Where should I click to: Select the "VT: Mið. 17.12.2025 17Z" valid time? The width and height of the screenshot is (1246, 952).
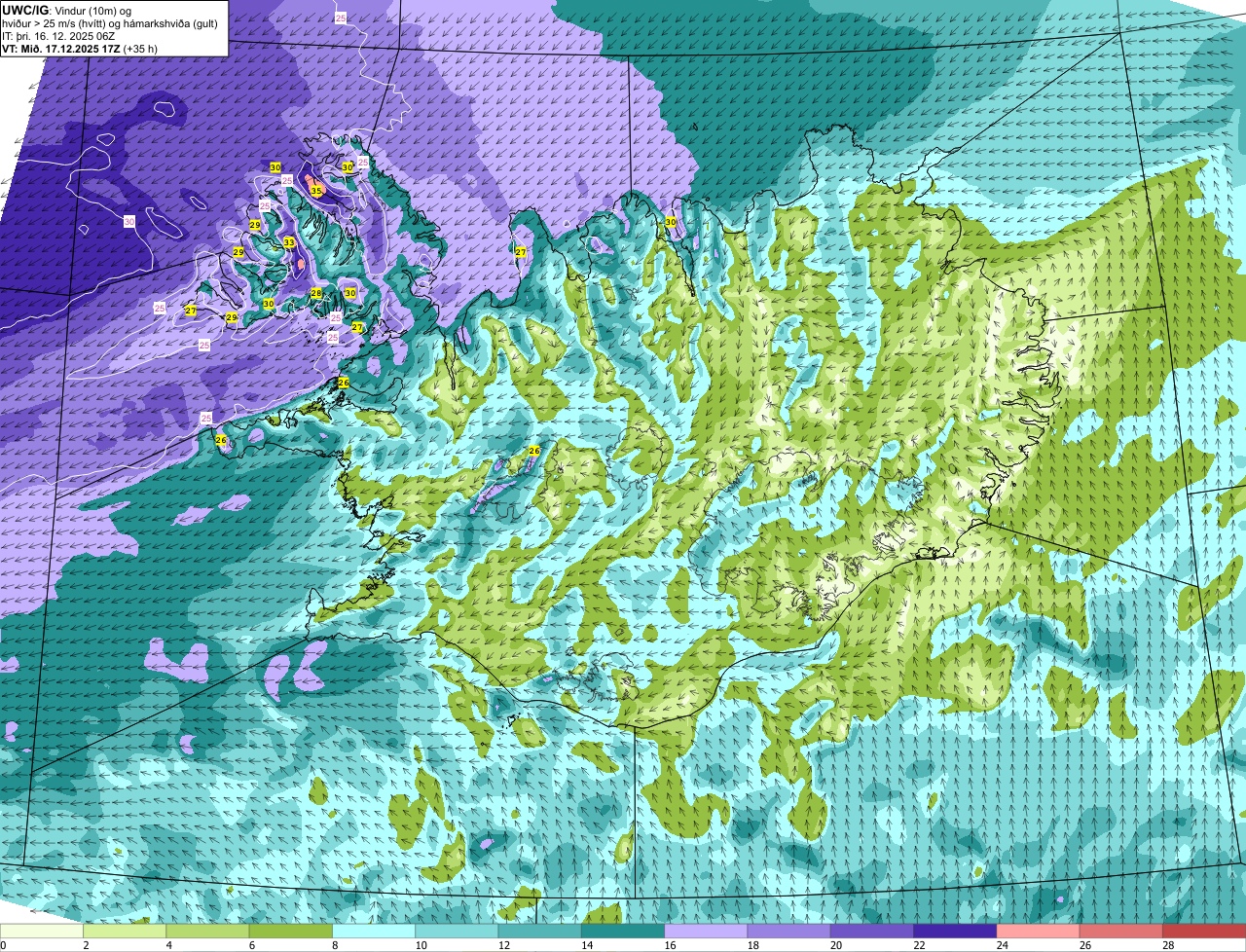pyautogui.click(x=61, y=49)
